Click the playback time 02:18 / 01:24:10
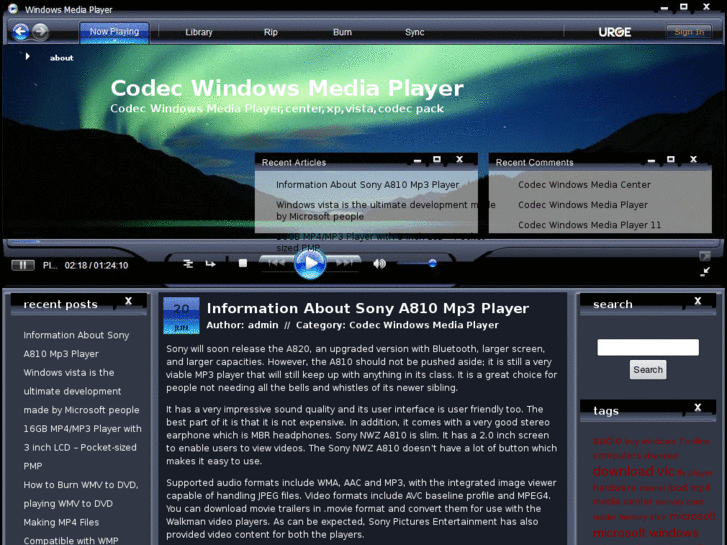 [96, 265]
